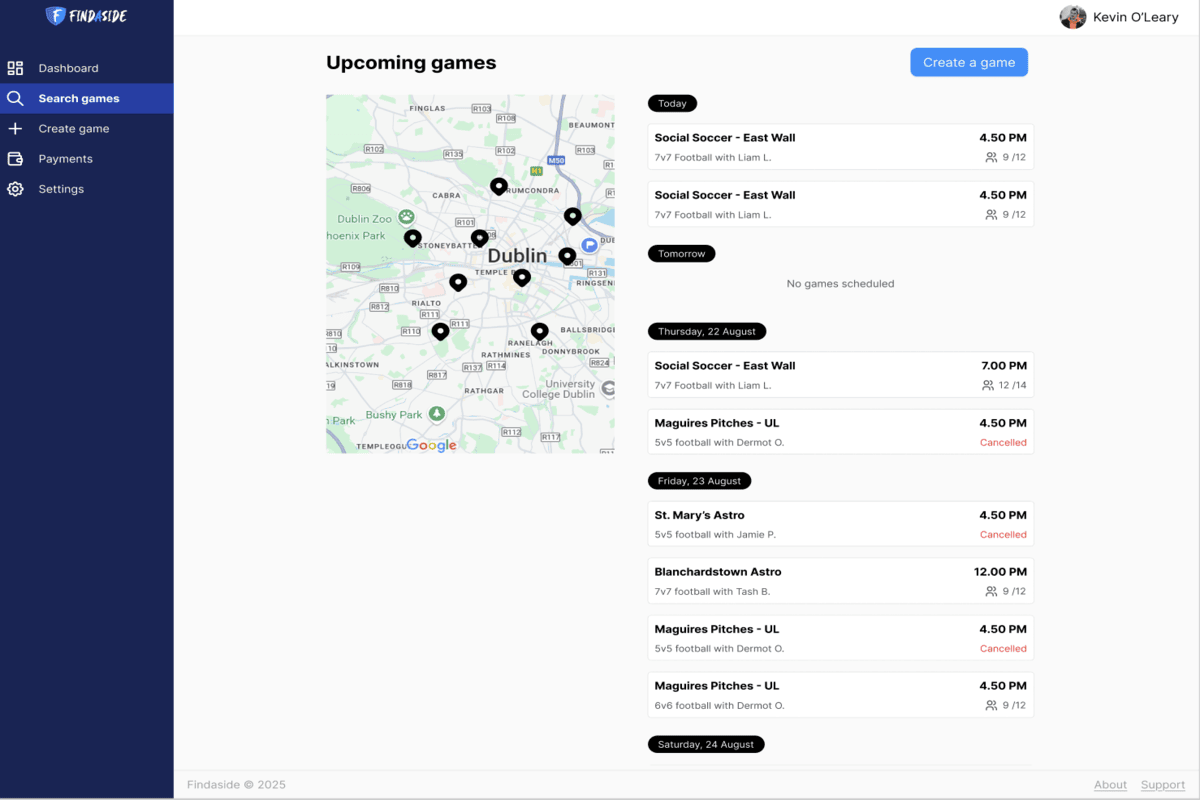This screenshot has width=1200, height=800.
Task: Select map pin near Drumcondra
Action: pyautogui.click(x=498, y=186)
